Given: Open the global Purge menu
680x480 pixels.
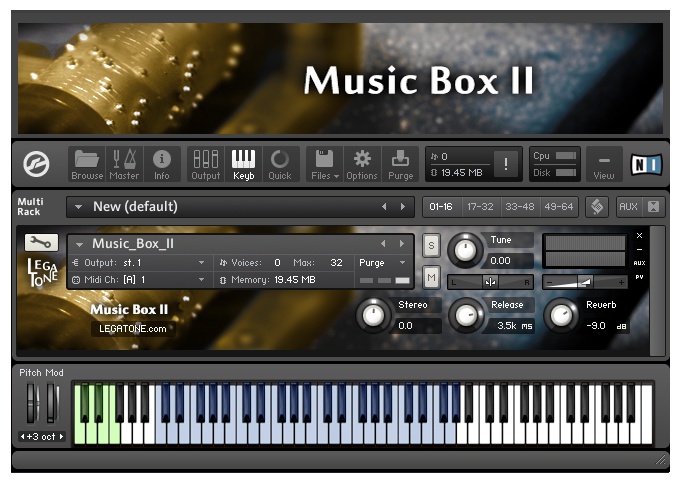Looking at the screenshot, I should pyautogui.click(x=400, y=164).
